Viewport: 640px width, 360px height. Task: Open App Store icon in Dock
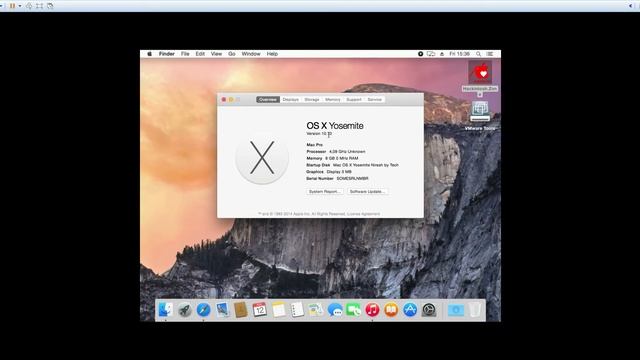(410, 310)
